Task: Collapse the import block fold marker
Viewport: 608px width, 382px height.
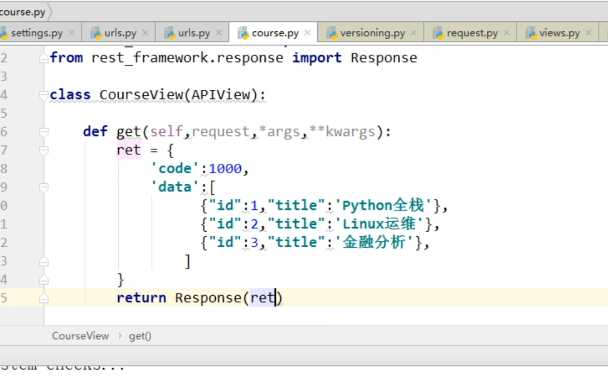Action: (43, 58)
